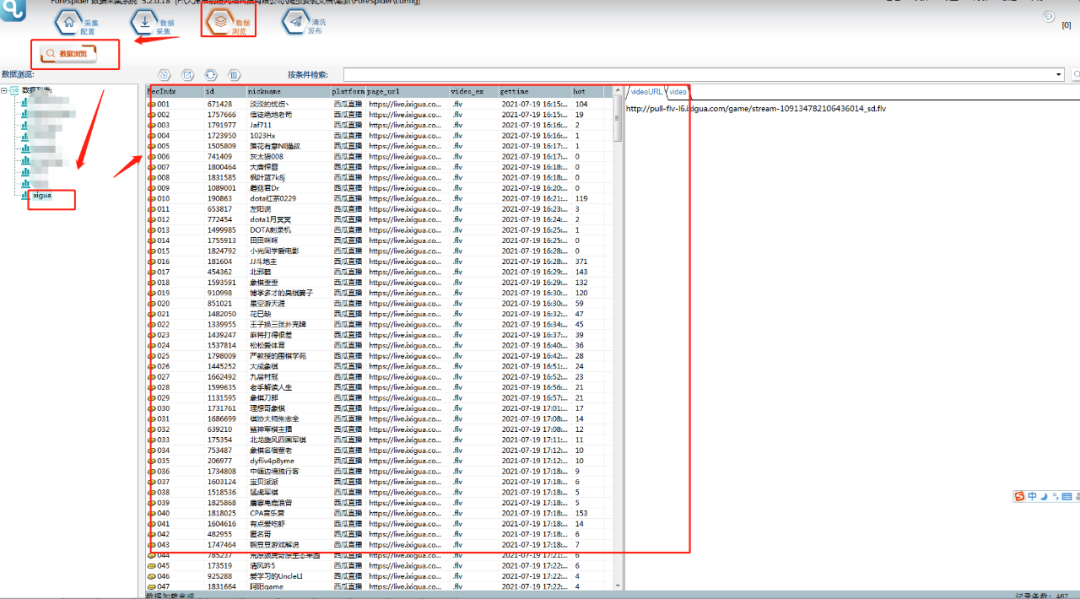Click the Sogou S input method icon

tap(1019, 496)
